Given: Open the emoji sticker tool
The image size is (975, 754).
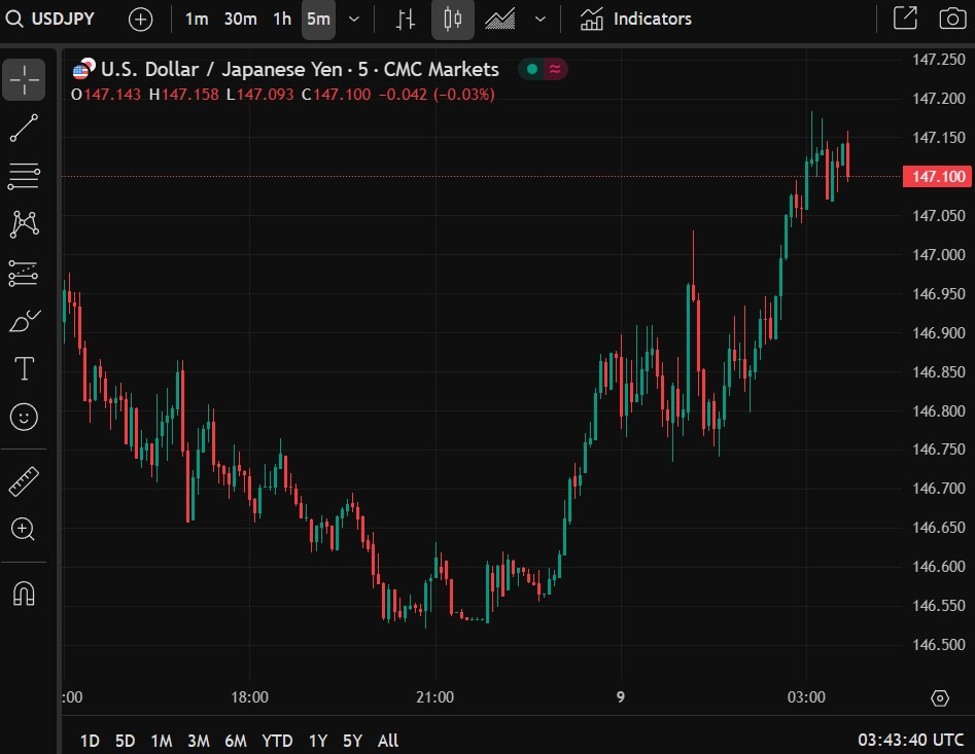Looking at the screenshot, I should [x=24, y=417].
